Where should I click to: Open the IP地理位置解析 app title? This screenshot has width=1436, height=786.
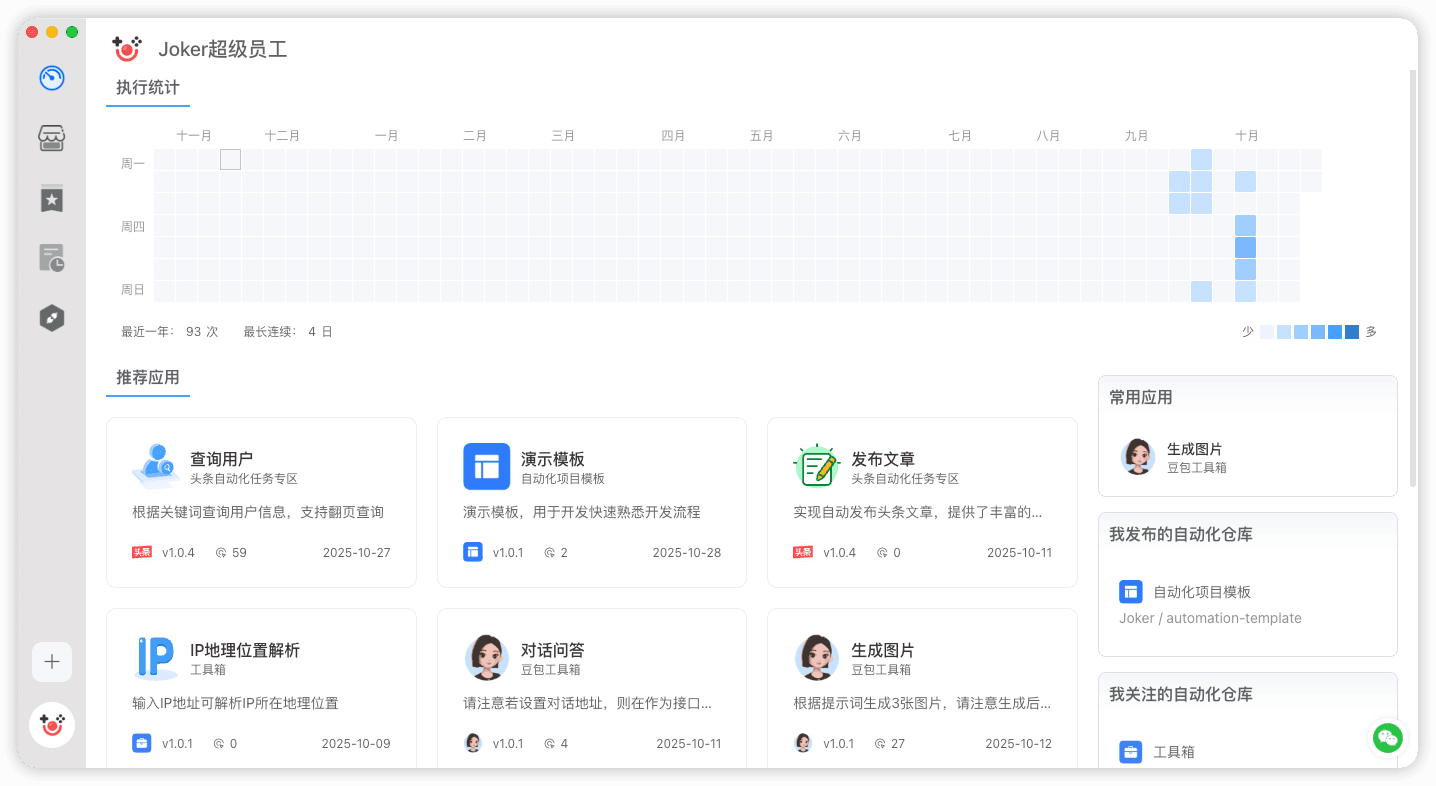[245, 650]
